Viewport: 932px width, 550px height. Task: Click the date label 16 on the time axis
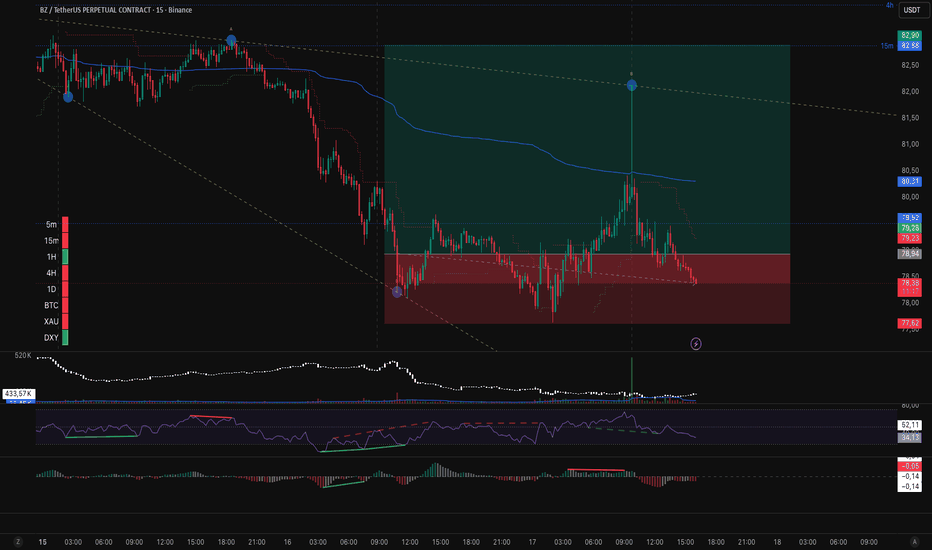point(288,542)
